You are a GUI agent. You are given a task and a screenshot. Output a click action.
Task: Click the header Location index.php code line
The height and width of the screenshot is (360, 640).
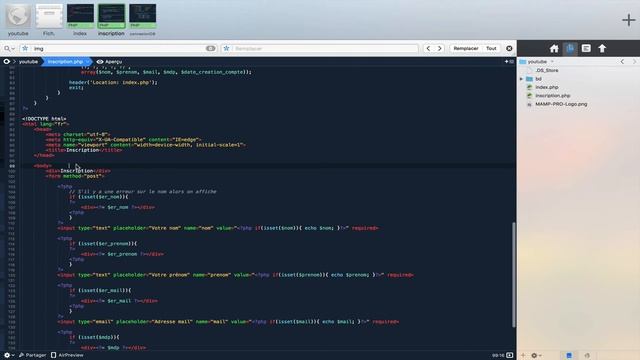pos(113,82)
